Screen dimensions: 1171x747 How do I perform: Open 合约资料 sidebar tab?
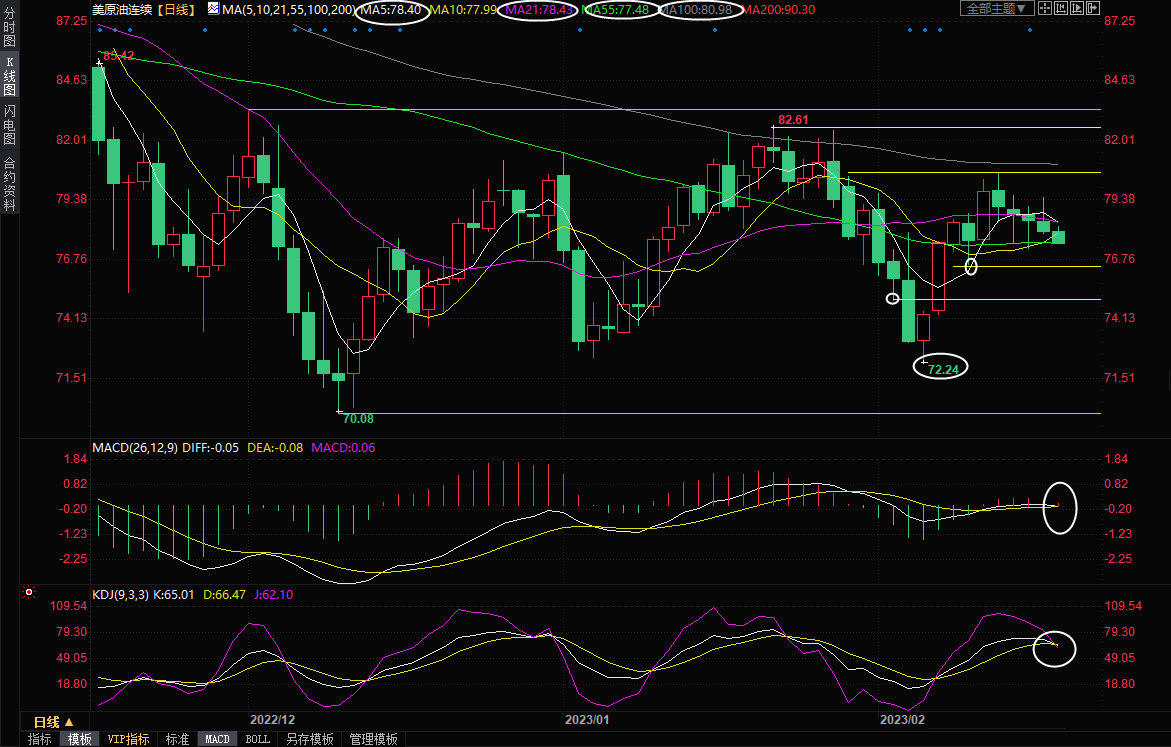point(10,183)
